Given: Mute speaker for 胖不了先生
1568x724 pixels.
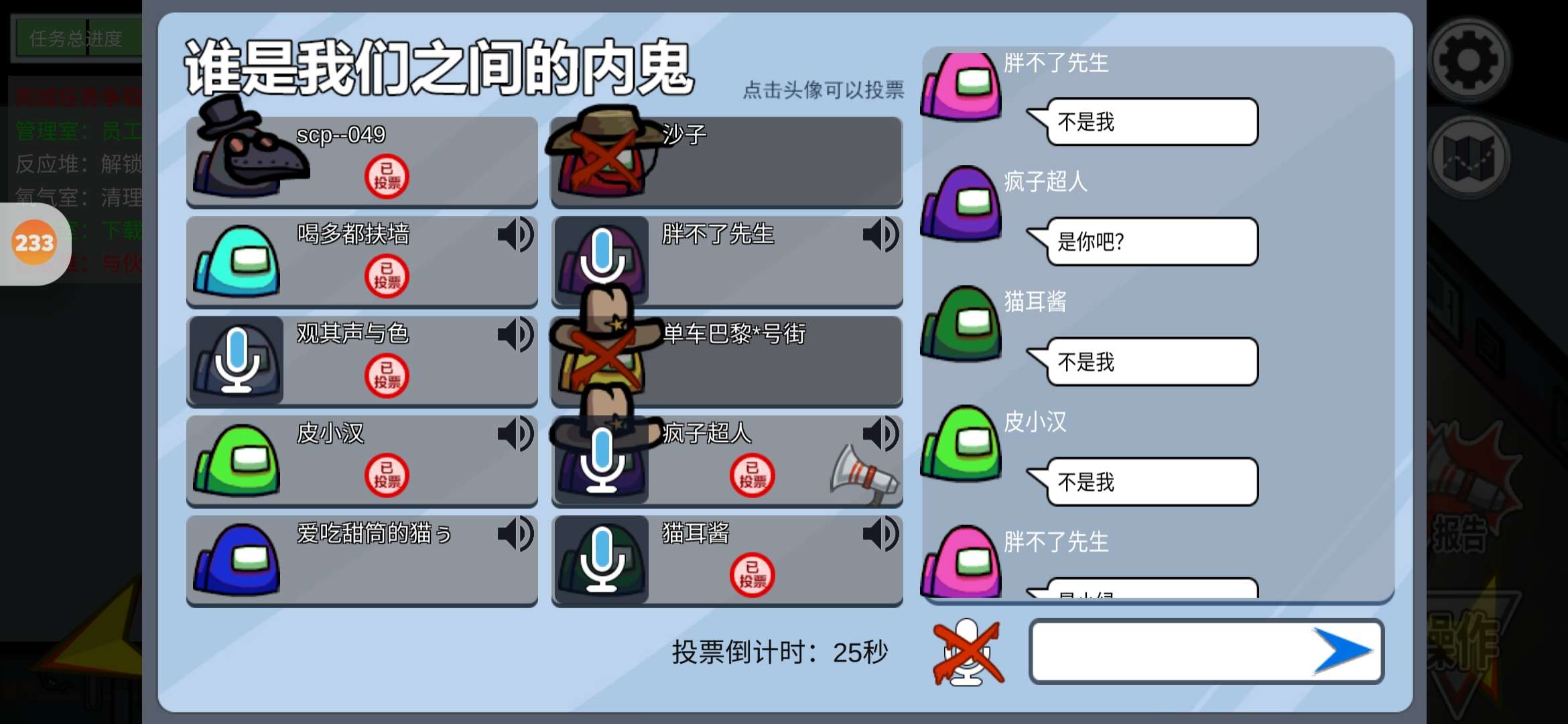Looking at the screenshot, I should [880, 235].
